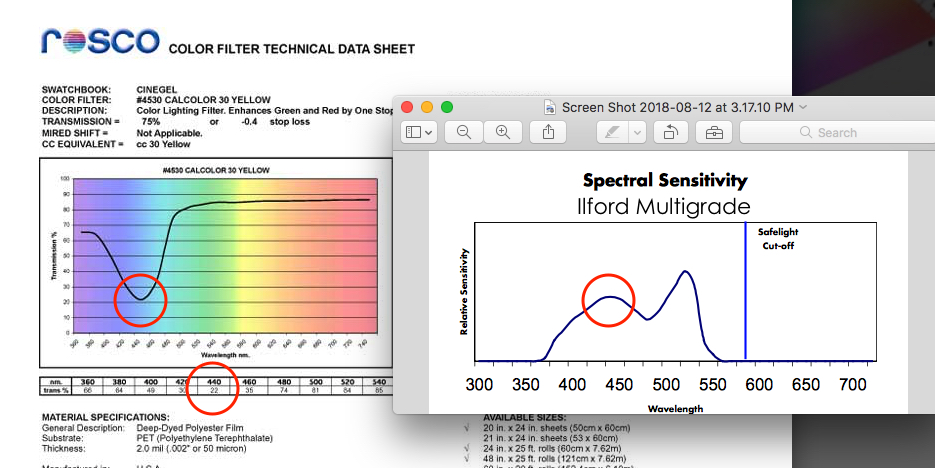Expand the document title dropdown chevron
Image resolution: width=935 pixels, height=468 pixels.
[x=804, y=107]
